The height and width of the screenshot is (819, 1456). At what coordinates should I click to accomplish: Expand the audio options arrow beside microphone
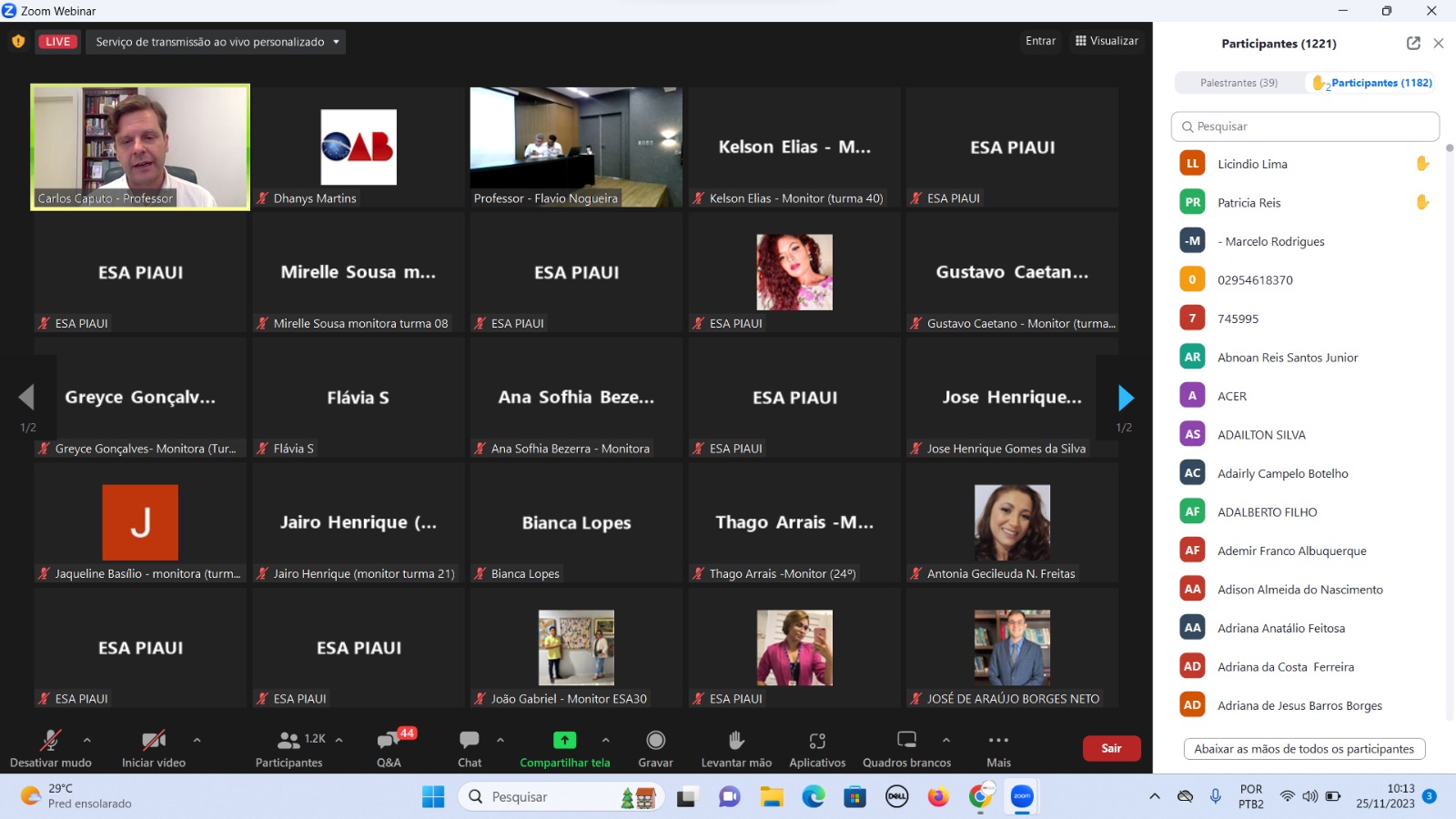pyautogui.click(x=87, y=740)
